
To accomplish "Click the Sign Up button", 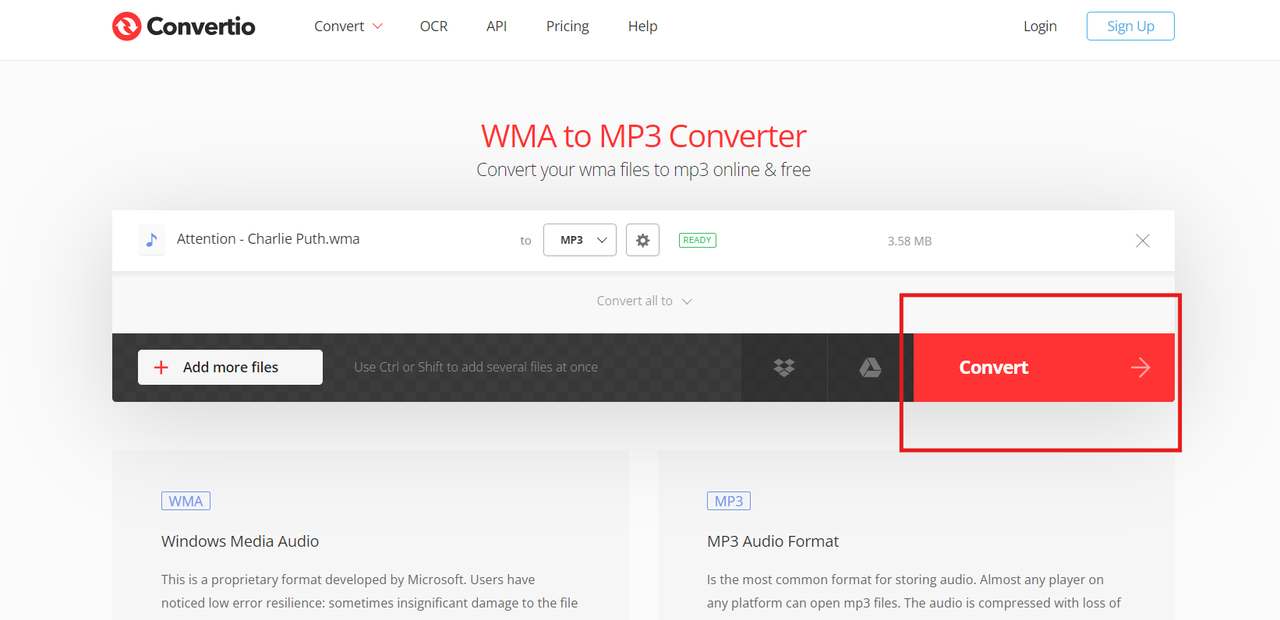I will click(1131, 26).
